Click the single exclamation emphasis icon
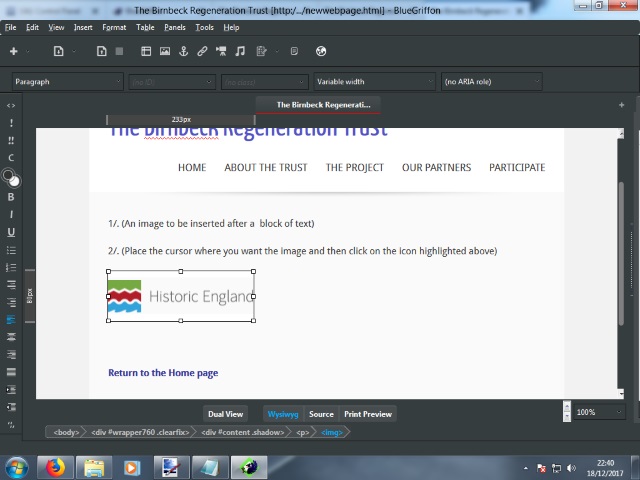640x480 pixels. [x=11, y=122]
